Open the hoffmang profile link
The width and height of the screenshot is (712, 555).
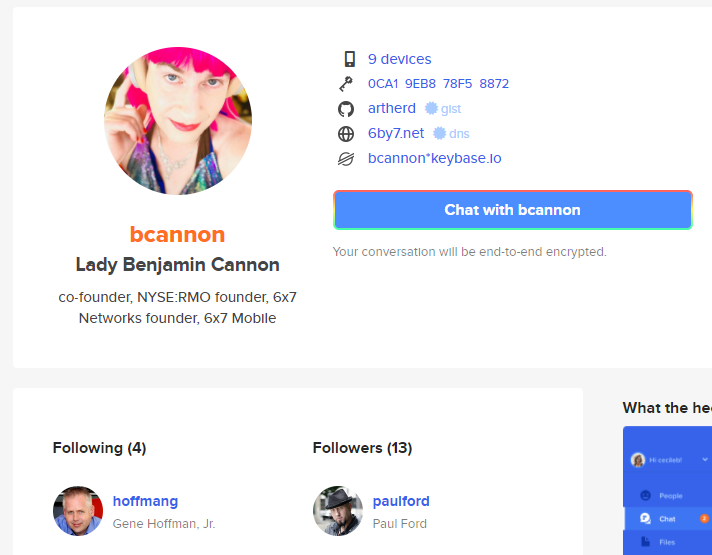[x=145, y=501]
